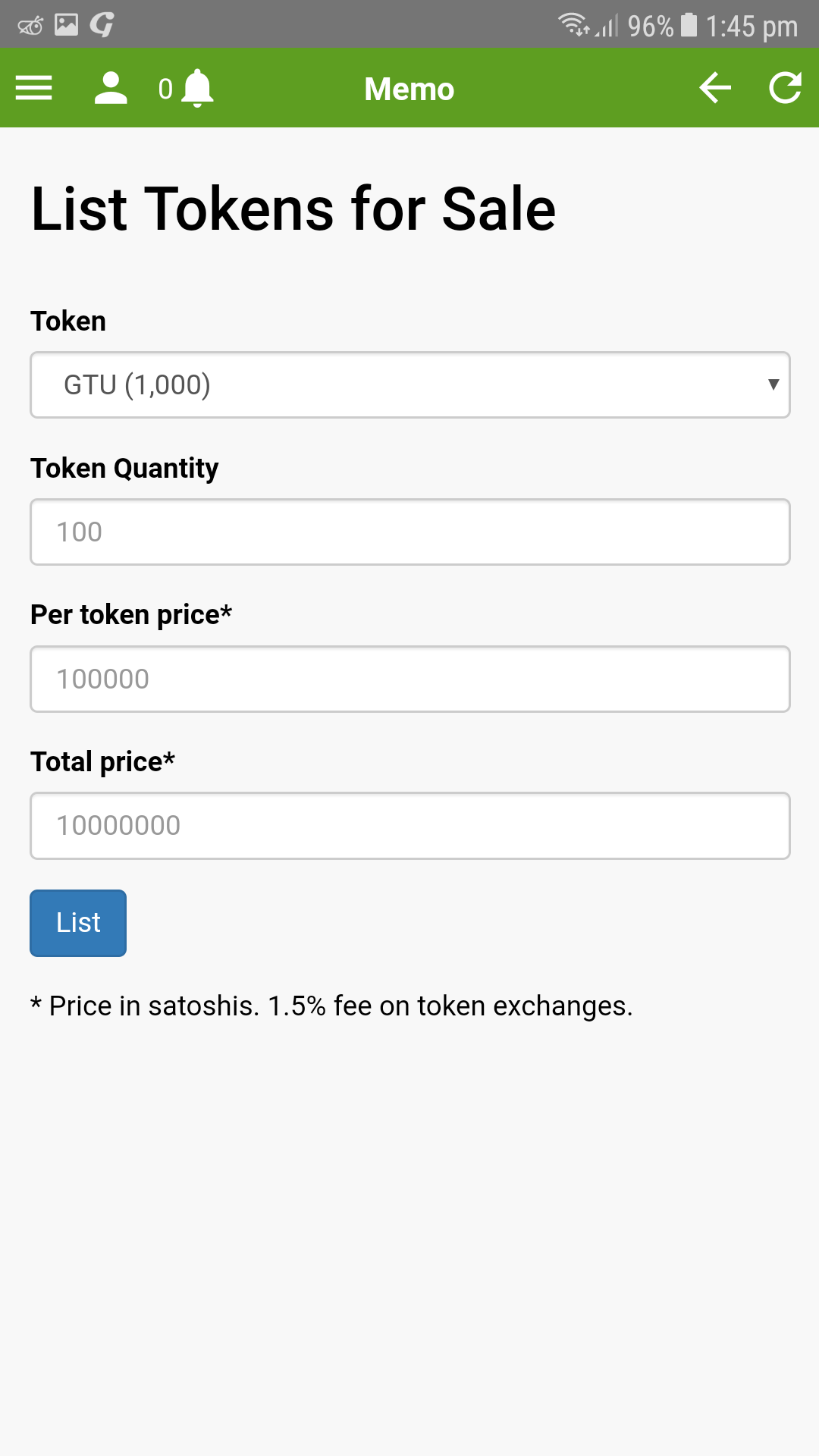The height and width of the screenshot is (1456, 819).
Task: Tap the clock showing 1:45 pm
Action: (x=752, y=27)
